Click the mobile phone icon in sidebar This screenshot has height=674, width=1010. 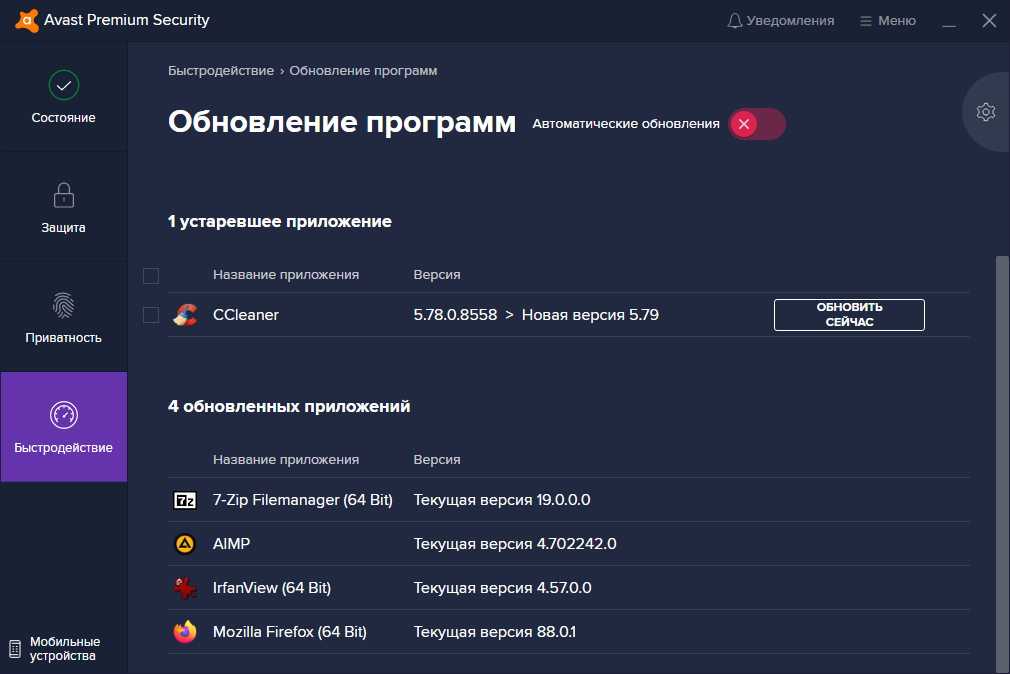15,649
